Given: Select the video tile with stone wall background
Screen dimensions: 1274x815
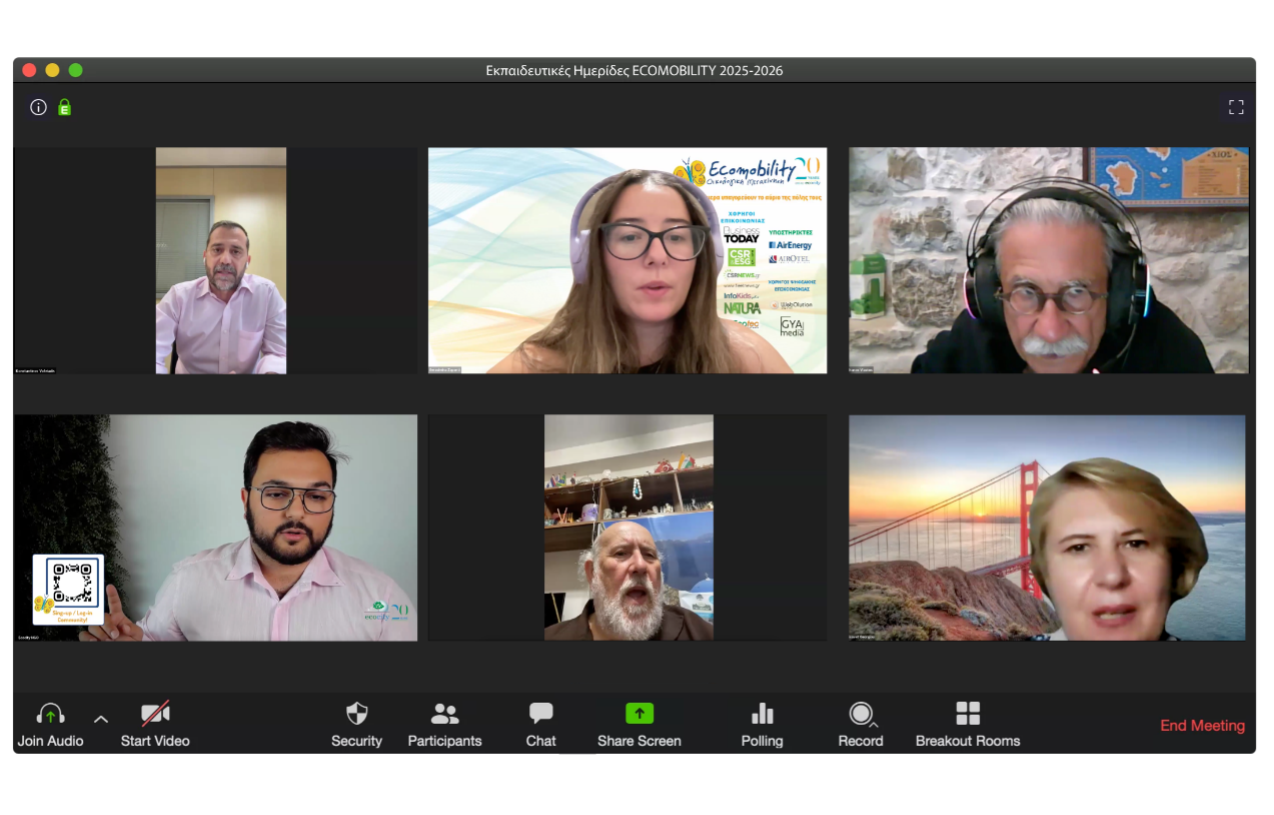Looking at the screenshot, I should (x=1048, y=261).
